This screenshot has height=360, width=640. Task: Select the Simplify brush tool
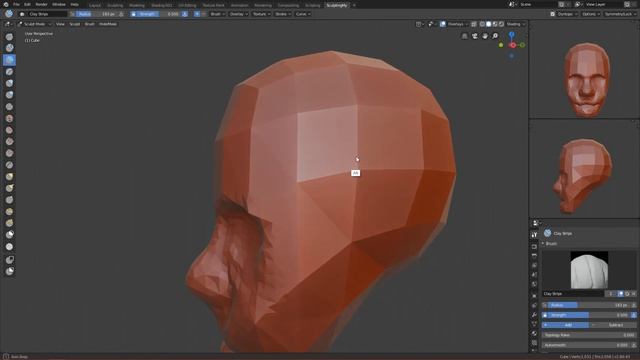point(9,235)
